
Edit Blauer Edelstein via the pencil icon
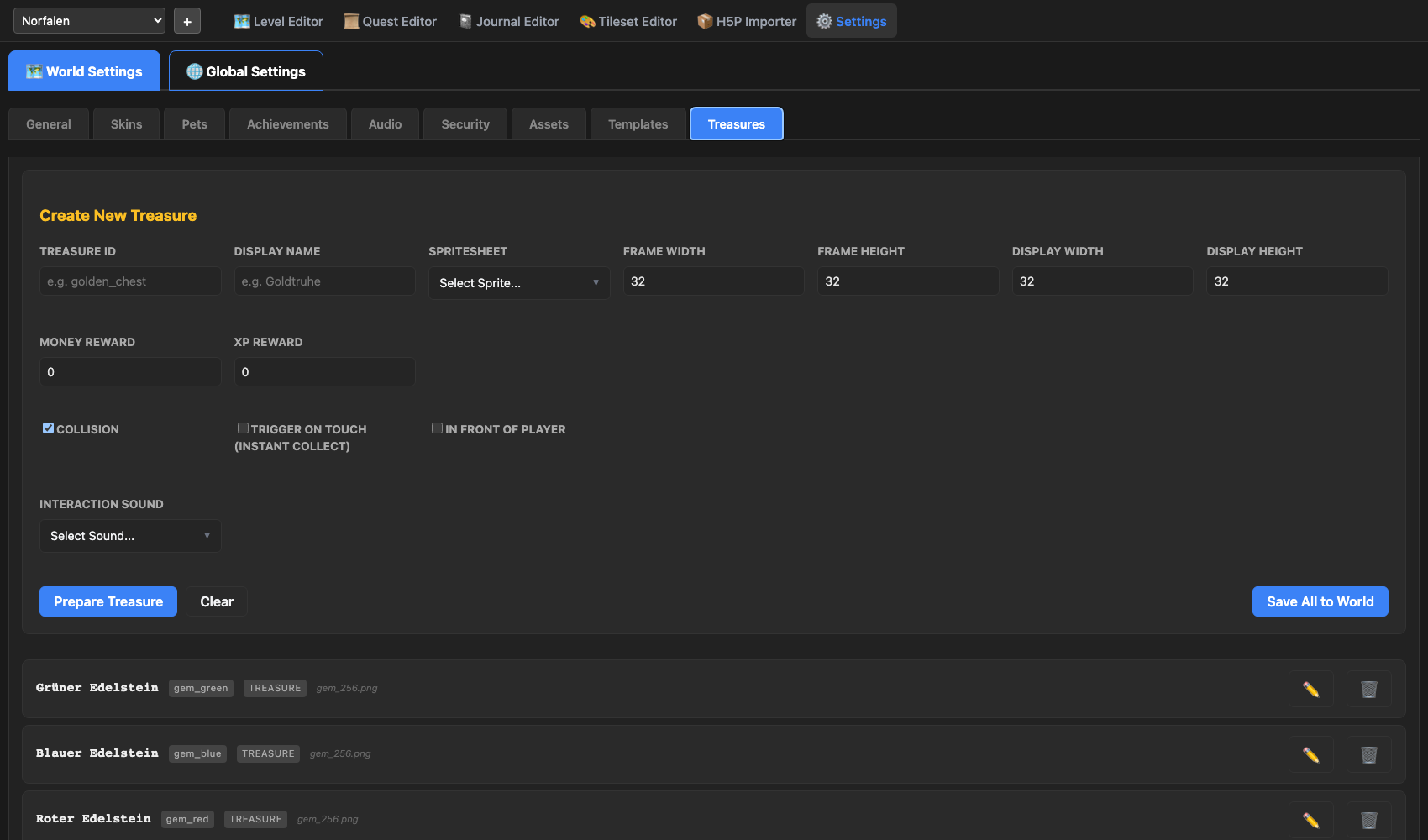click(1310, 754)
